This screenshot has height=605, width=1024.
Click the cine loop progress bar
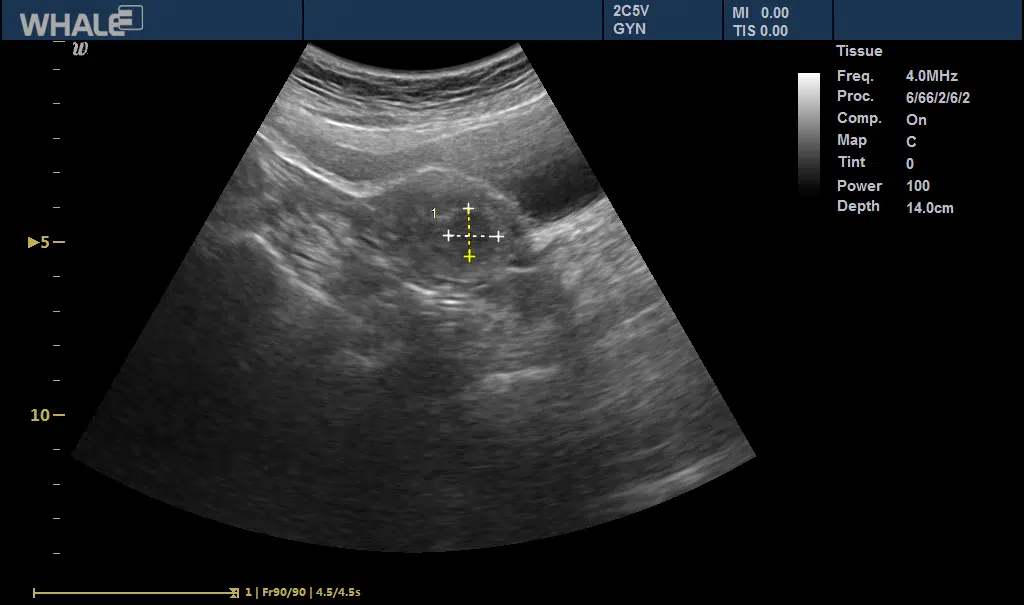coord(135,592)
